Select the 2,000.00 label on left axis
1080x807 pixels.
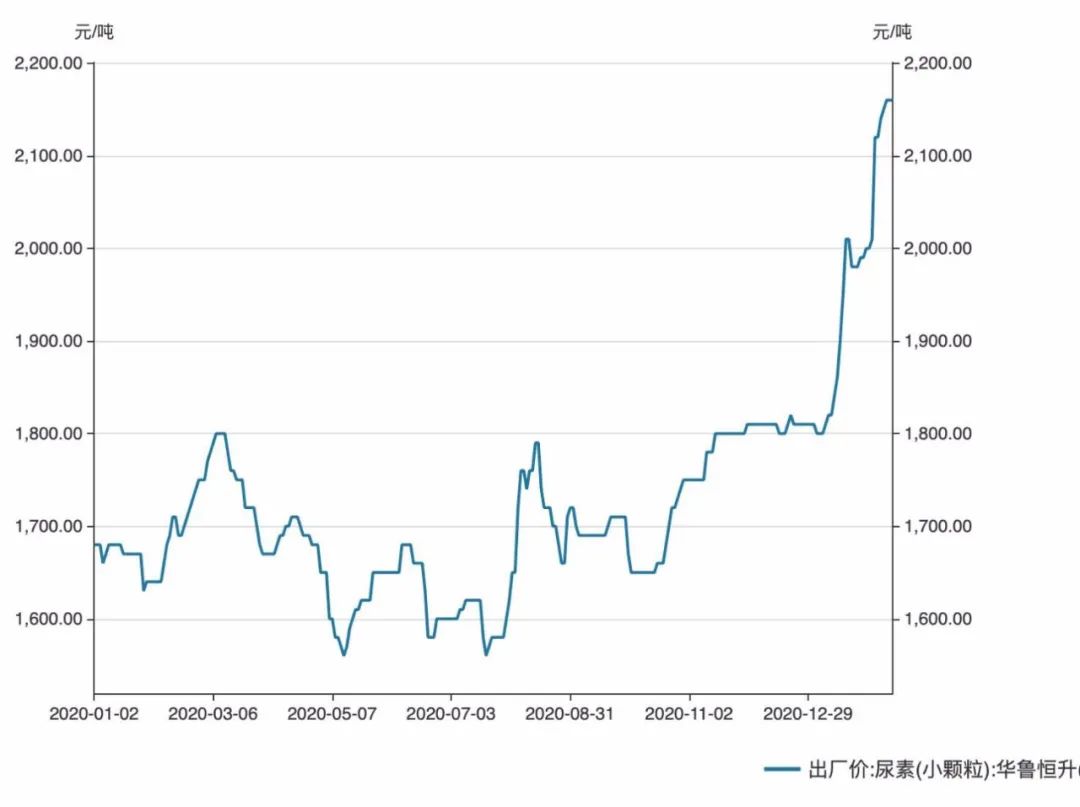tap(47, 249)
